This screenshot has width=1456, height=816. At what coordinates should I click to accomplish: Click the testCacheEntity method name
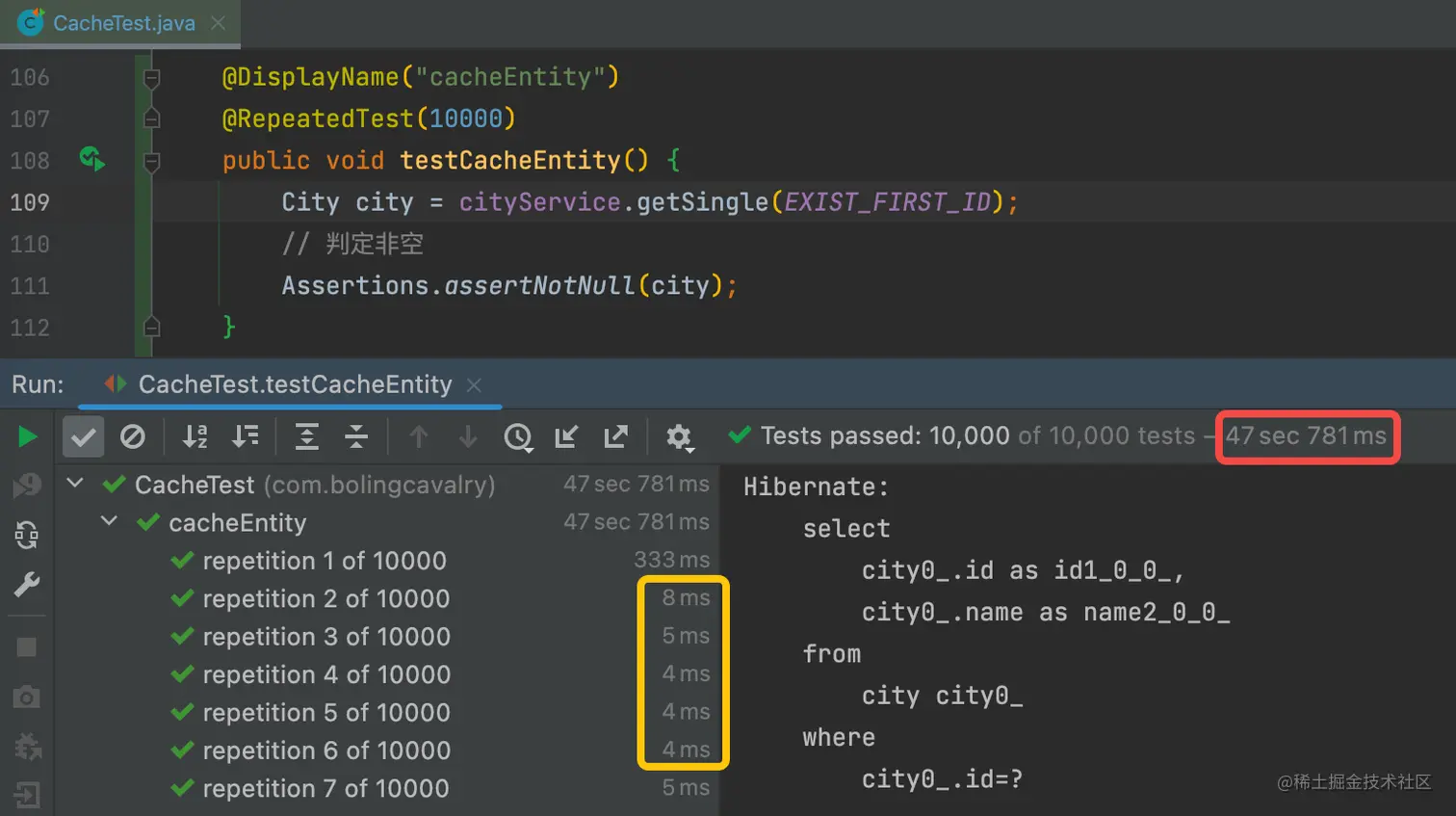coord(510,160)
